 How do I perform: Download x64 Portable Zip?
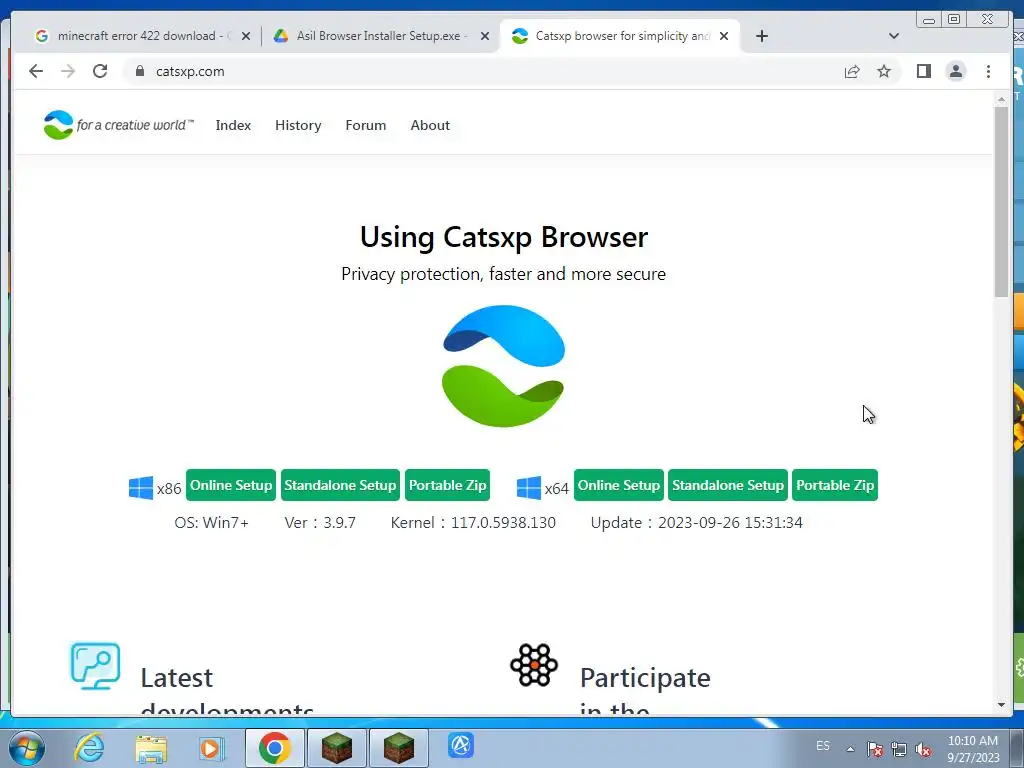coord(835,485)
